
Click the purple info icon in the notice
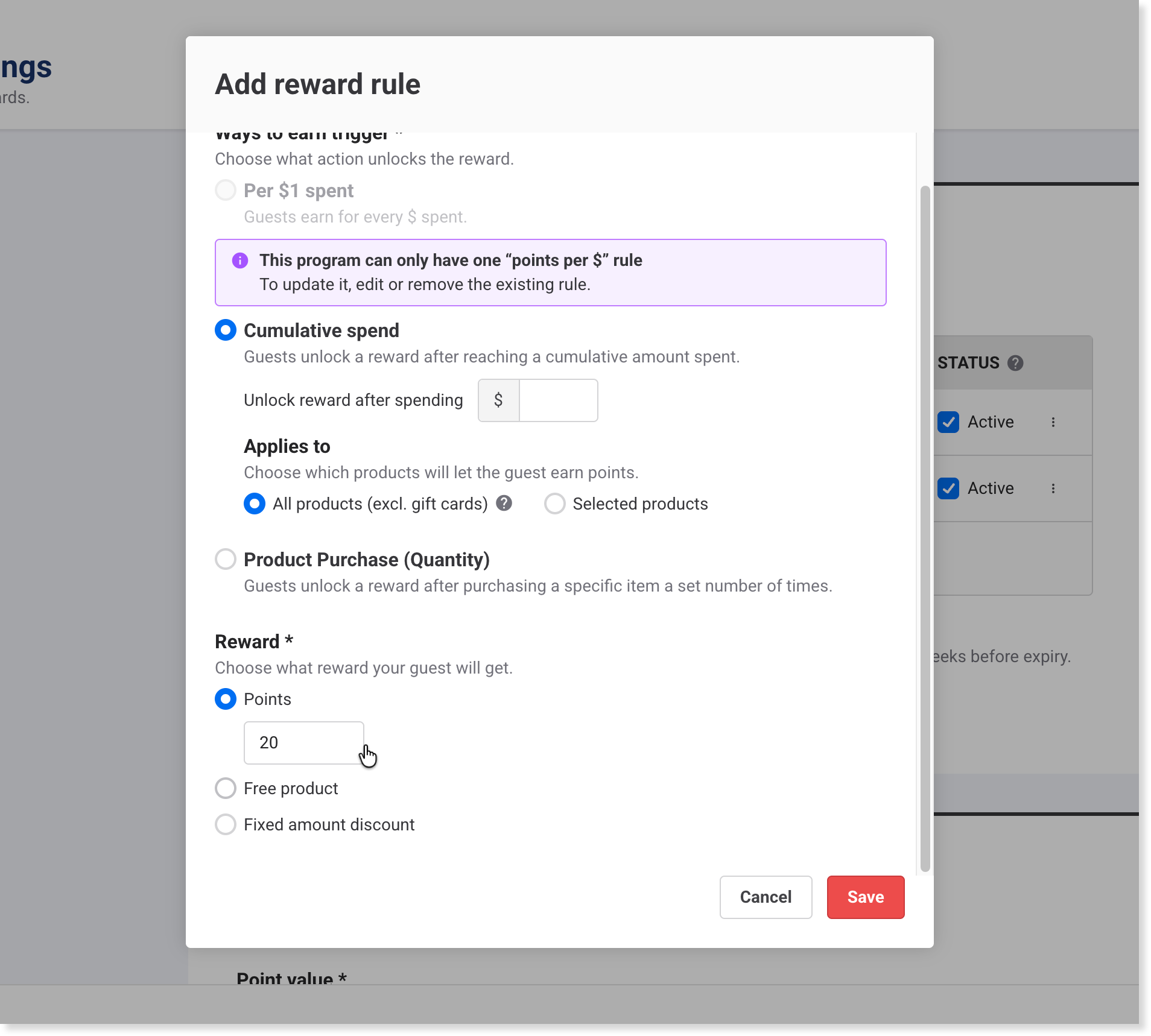(x=240, y=261)
